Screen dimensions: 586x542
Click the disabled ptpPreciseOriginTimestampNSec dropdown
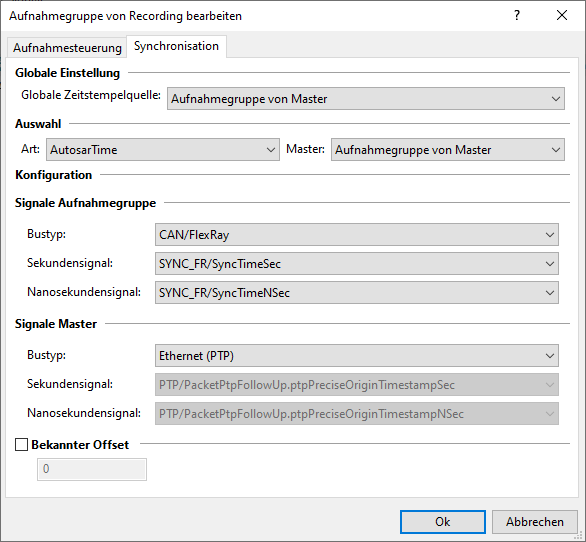click(357, 413)
